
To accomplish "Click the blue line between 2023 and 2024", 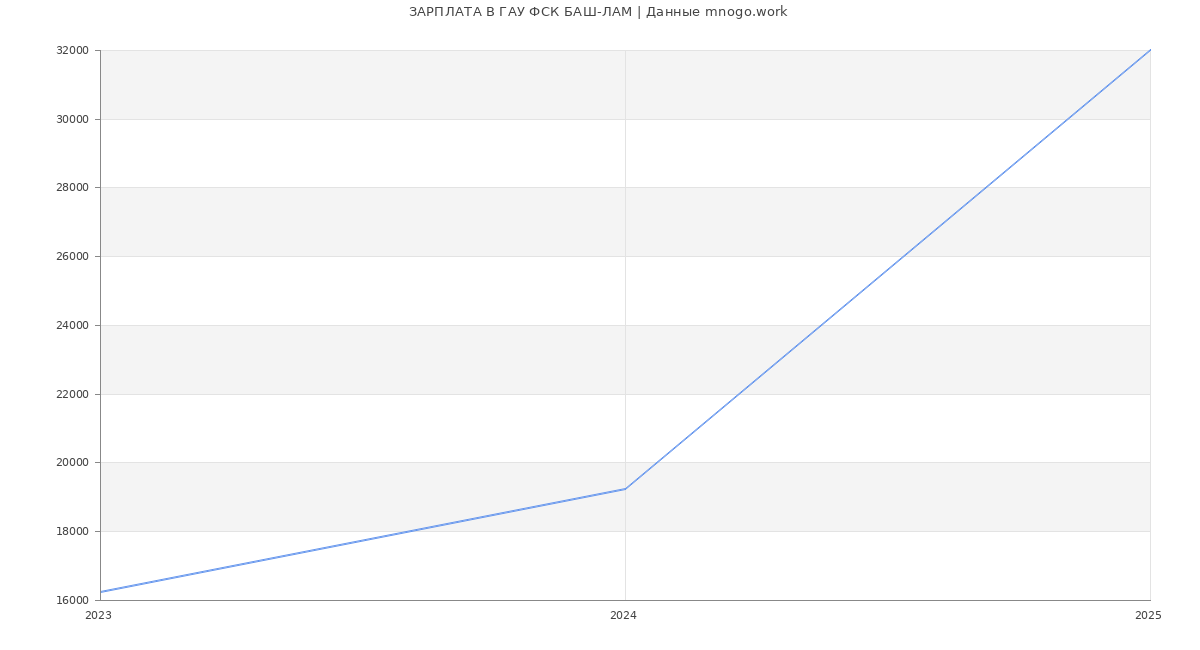I will point(363,540).
